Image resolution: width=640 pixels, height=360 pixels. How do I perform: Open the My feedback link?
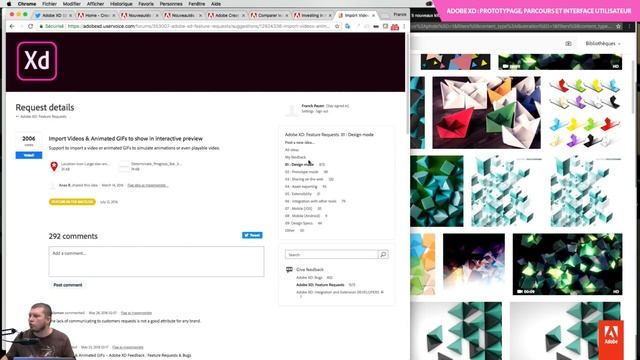click(x=295, y=157)
